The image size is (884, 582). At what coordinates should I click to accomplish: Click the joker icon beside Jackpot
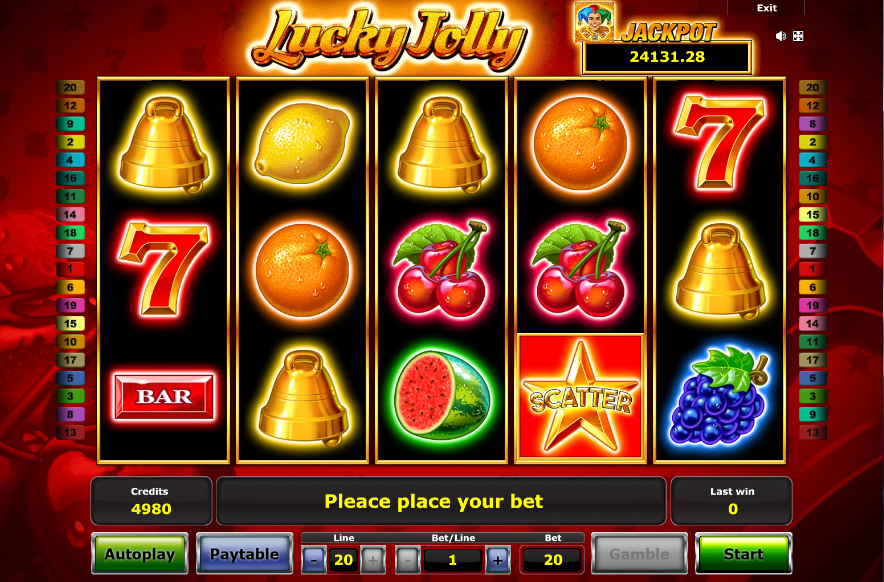coord(594,22)
